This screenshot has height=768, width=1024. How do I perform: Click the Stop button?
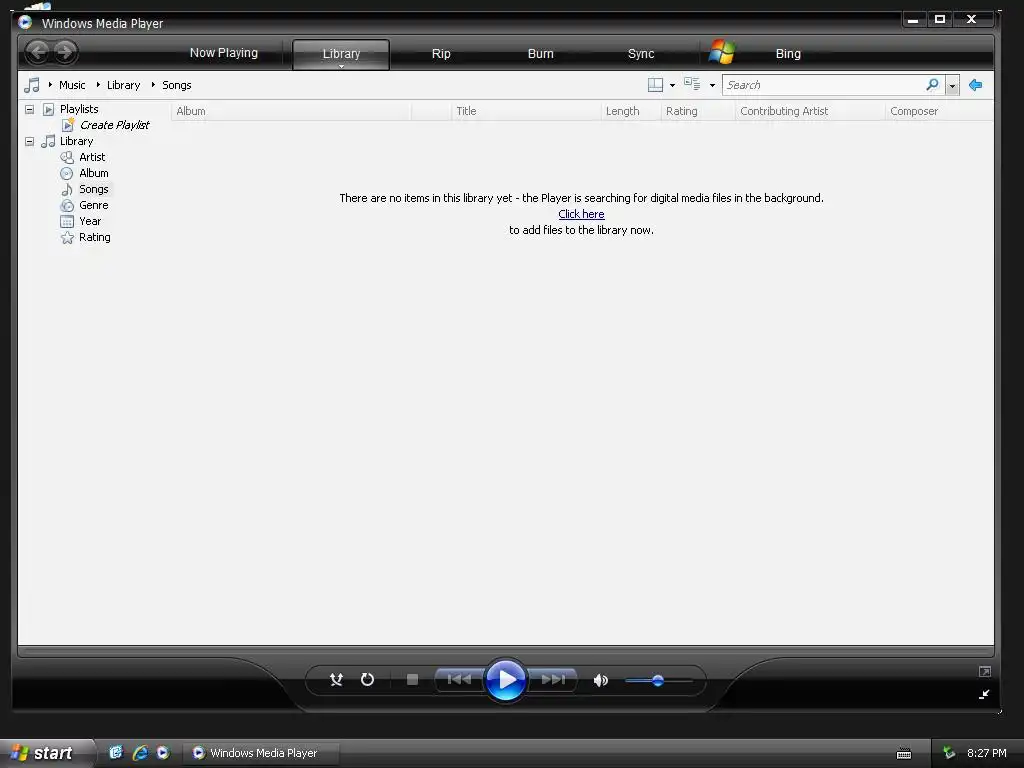pos(412,680)
